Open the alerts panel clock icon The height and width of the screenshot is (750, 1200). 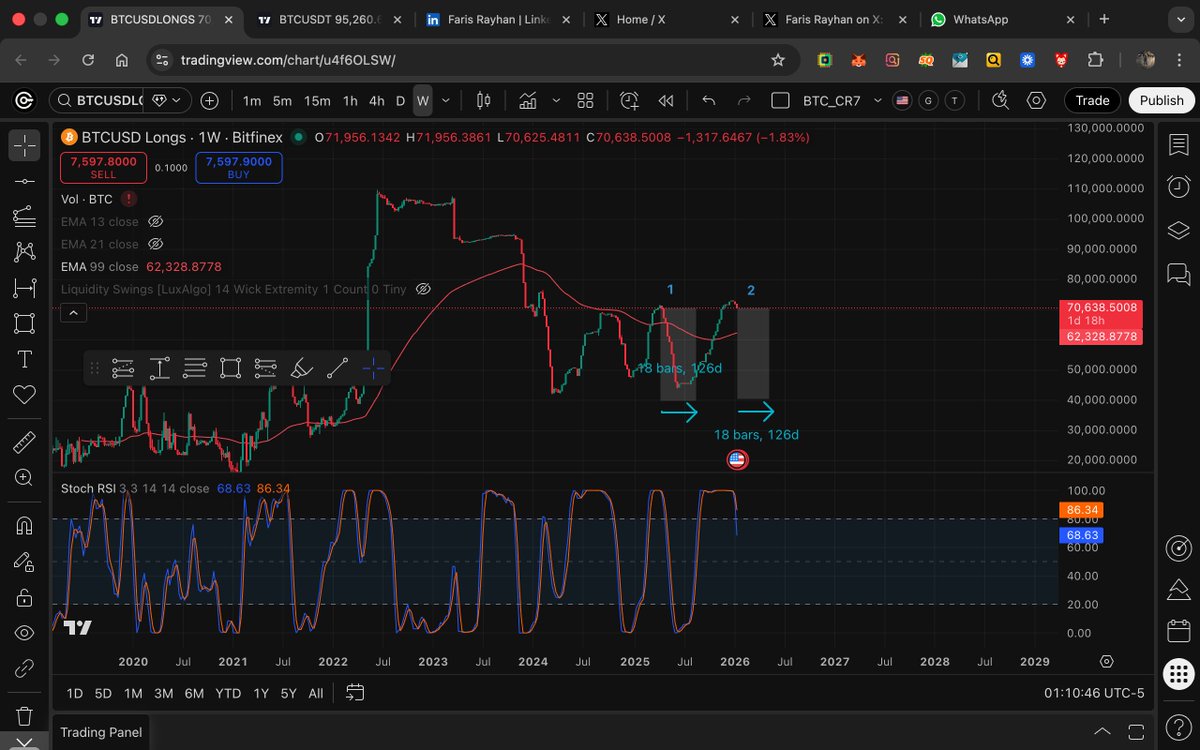1178,187
